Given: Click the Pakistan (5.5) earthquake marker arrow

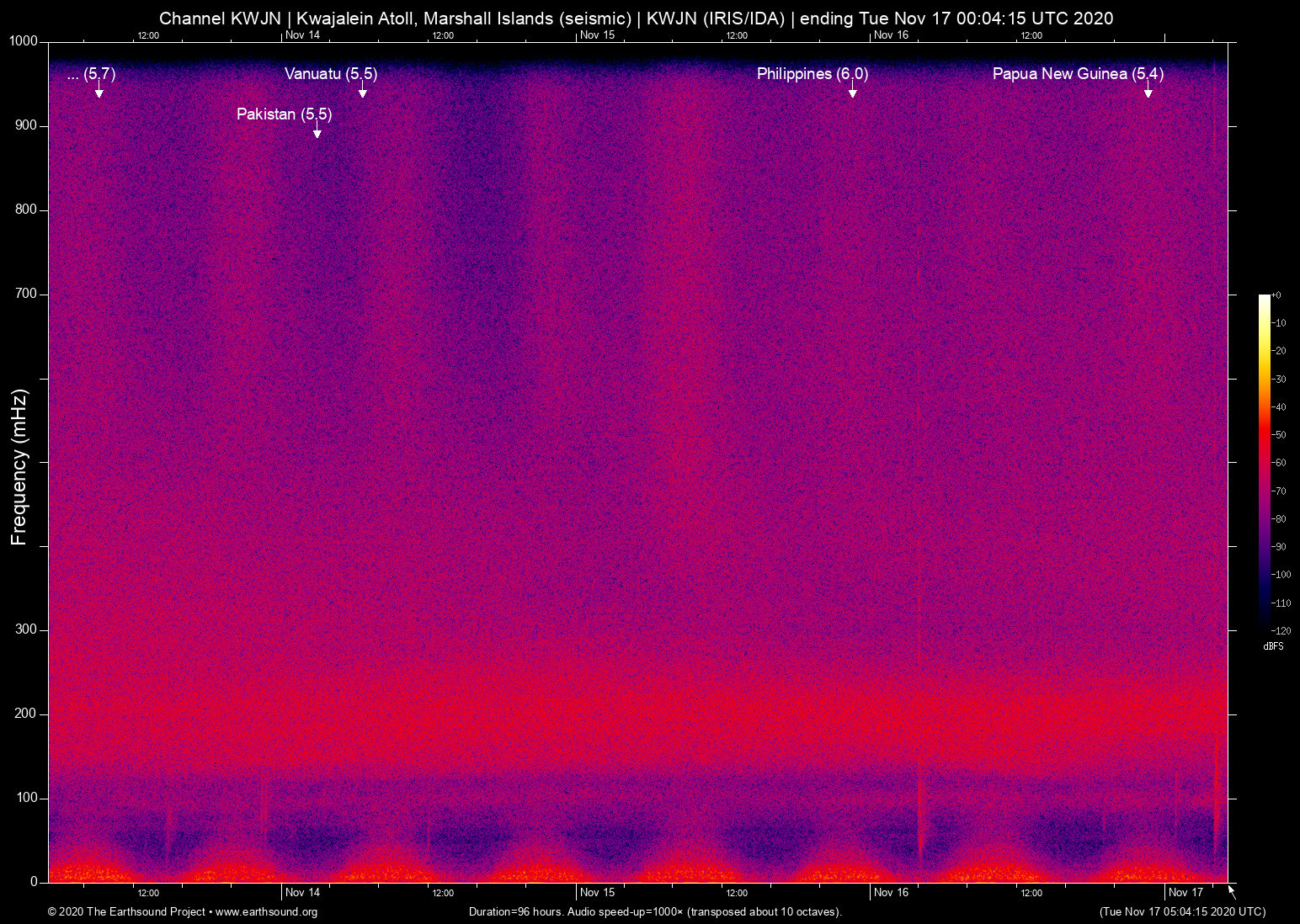Looking at the screenshot, I should [x=317, y=130].
